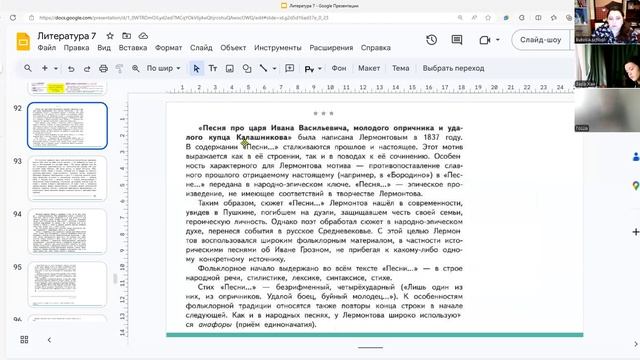The image size is (640, 360).
Task: Bookmark the page with star icon
Action: tap(488, 18)
